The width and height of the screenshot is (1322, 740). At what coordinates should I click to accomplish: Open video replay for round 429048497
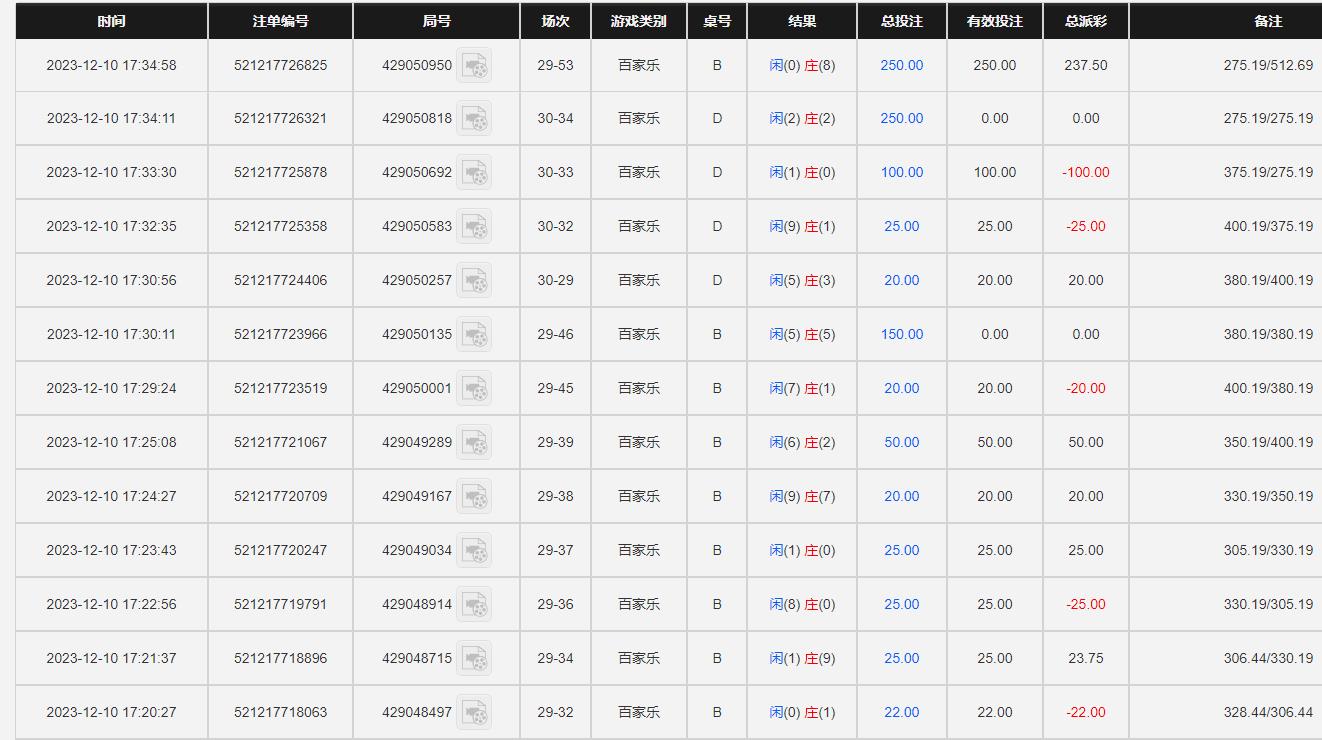click(474, 713)
